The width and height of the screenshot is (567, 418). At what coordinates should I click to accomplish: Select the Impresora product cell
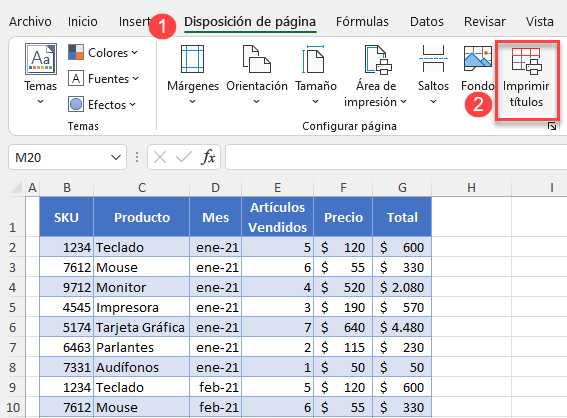[142, 307]
